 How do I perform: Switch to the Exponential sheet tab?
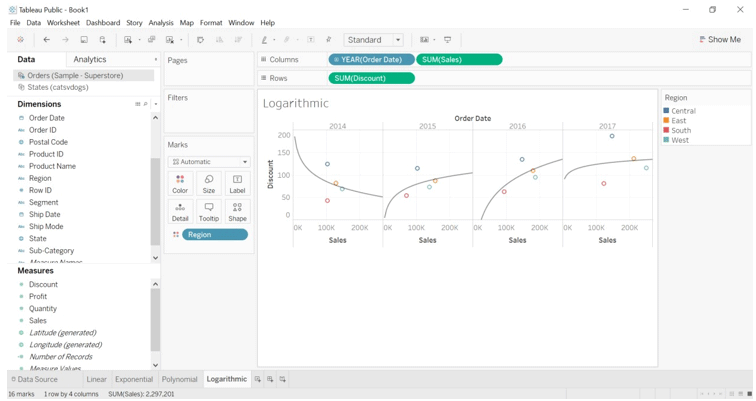point(134,379)
